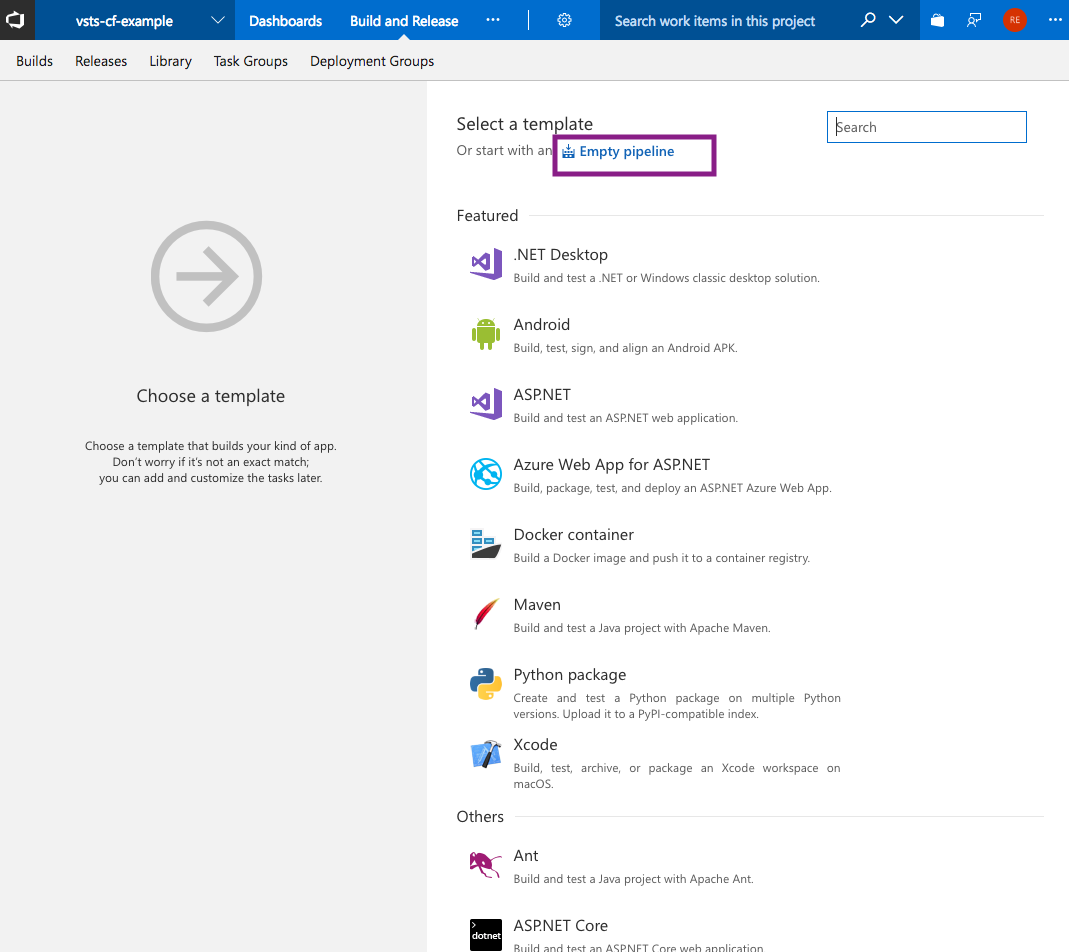Select the ASP.NET template title
The width and height of the screenshot is (1069, 952).
coord(542,395)
